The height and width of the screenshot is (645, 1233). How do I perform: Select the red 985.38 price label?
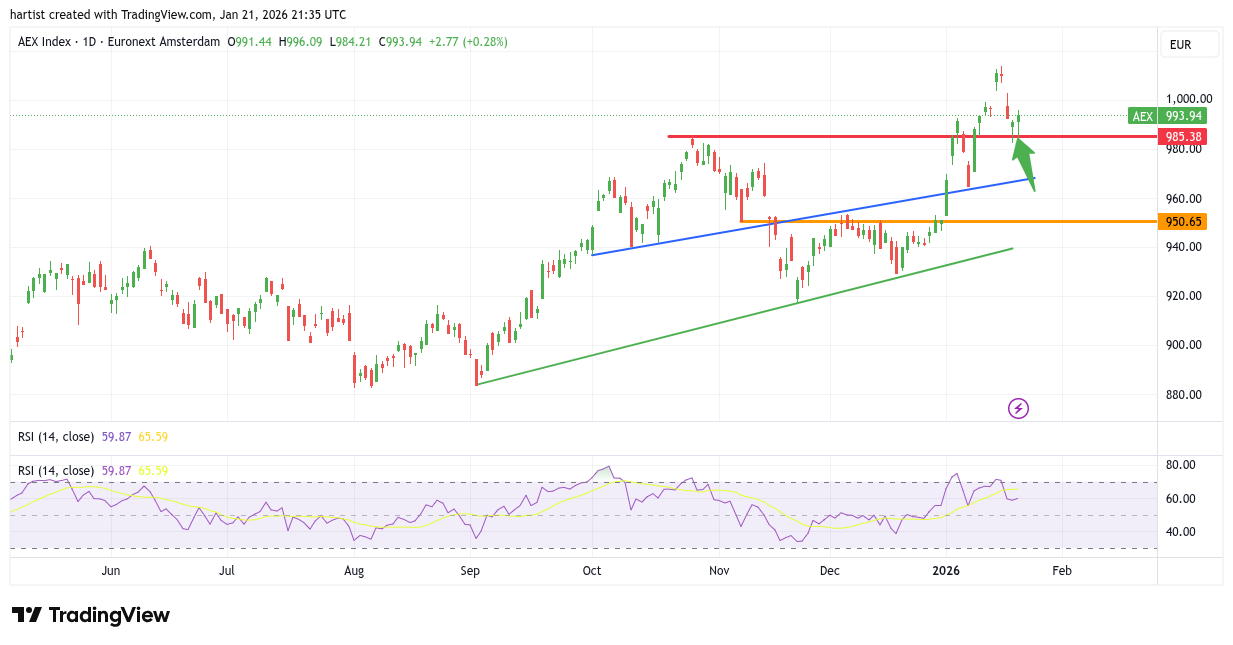pyautogui.click(x=1182, y=136)
